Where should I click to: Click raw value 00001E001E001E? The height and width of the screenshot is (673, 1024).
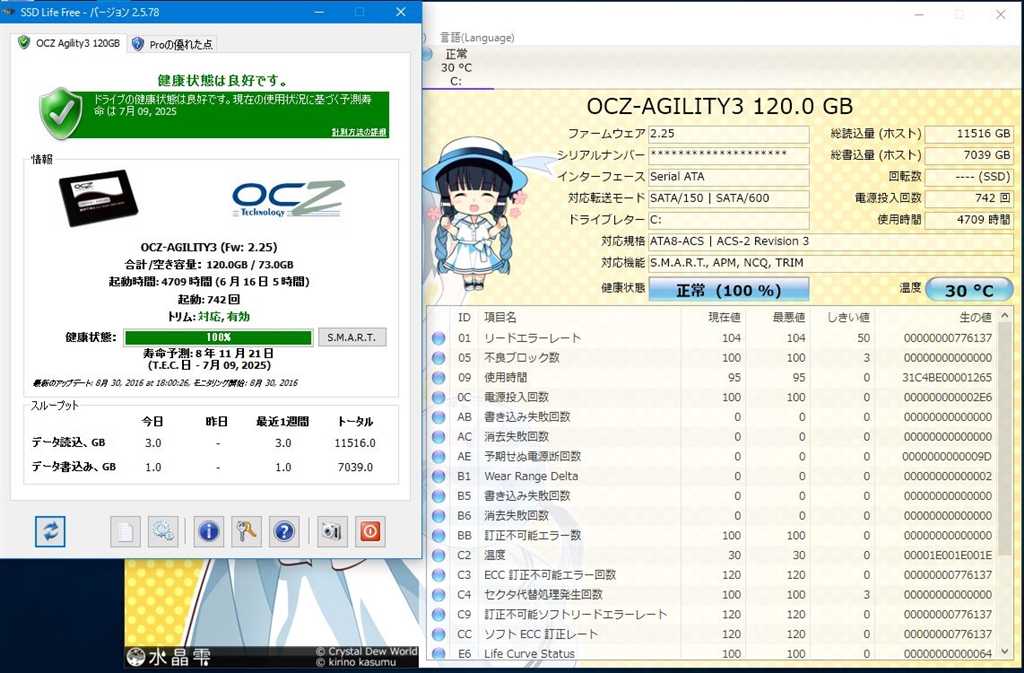[x=948, y=555]
